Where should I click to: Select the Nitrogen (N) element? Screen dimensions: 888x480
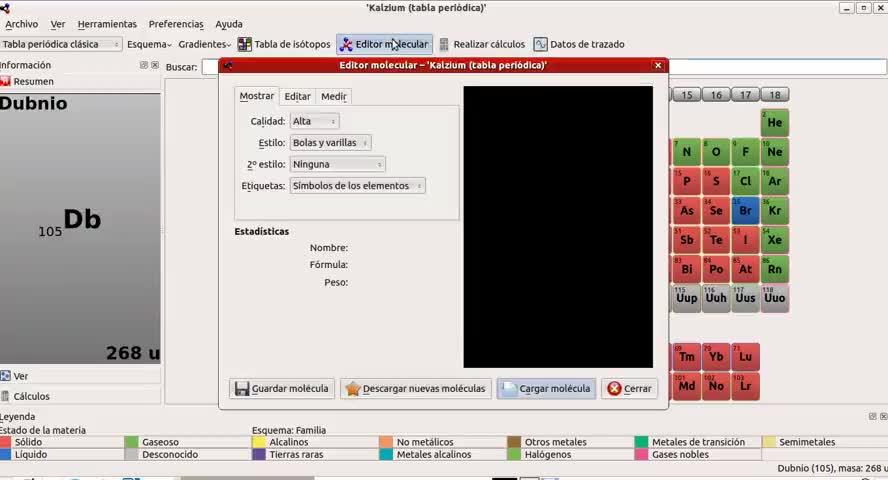[686, 152]
